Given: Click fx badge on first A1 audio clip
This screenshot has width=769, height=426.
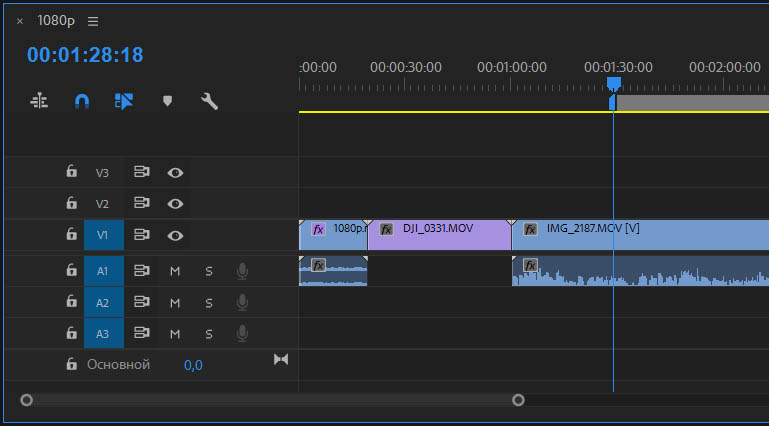Looking at the screenshot, I should point(318,266).
